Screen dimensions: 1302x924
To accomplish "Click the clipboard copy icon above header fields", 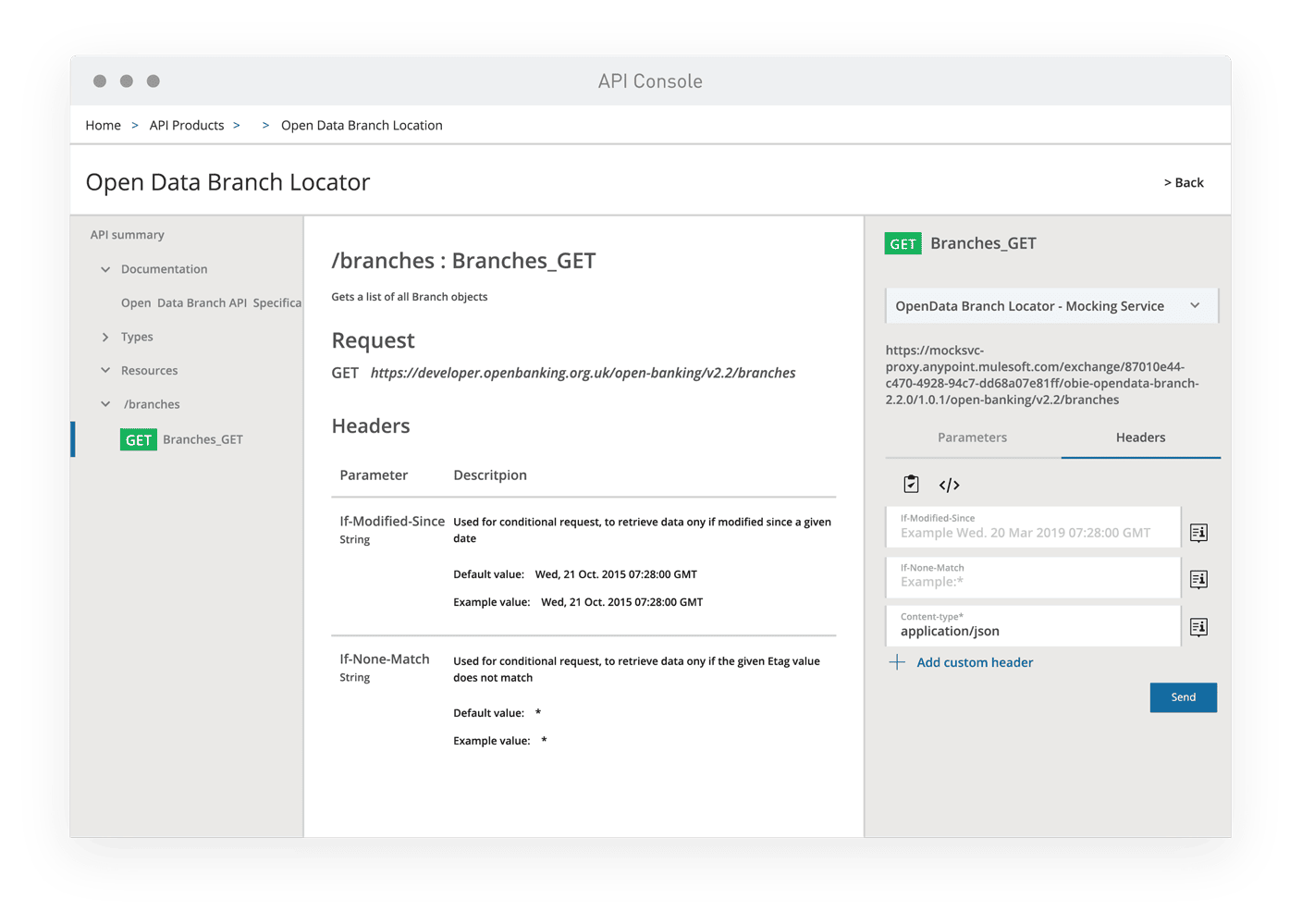I will tap(910, 484).
